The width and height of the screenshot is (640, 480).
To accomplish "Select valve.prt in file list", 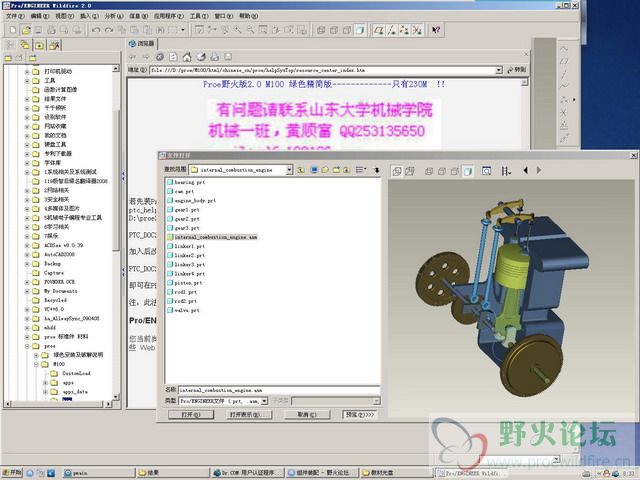I will tap(183, 310).
